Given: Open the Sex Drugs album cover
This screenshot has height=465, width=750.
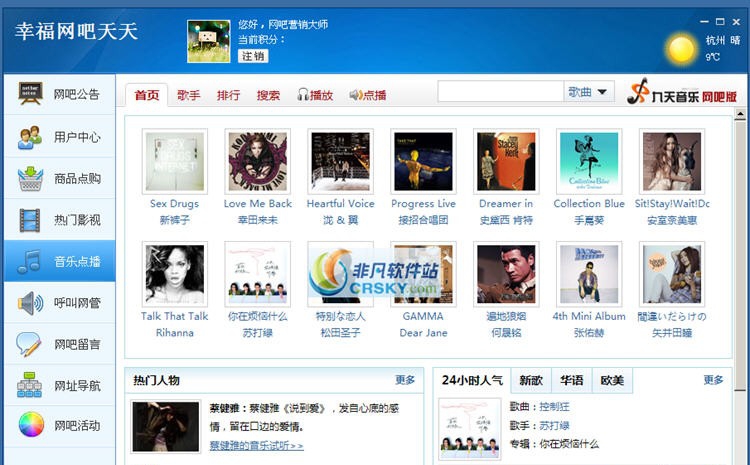Looking at the screenshot, I should tap(175, 161).
